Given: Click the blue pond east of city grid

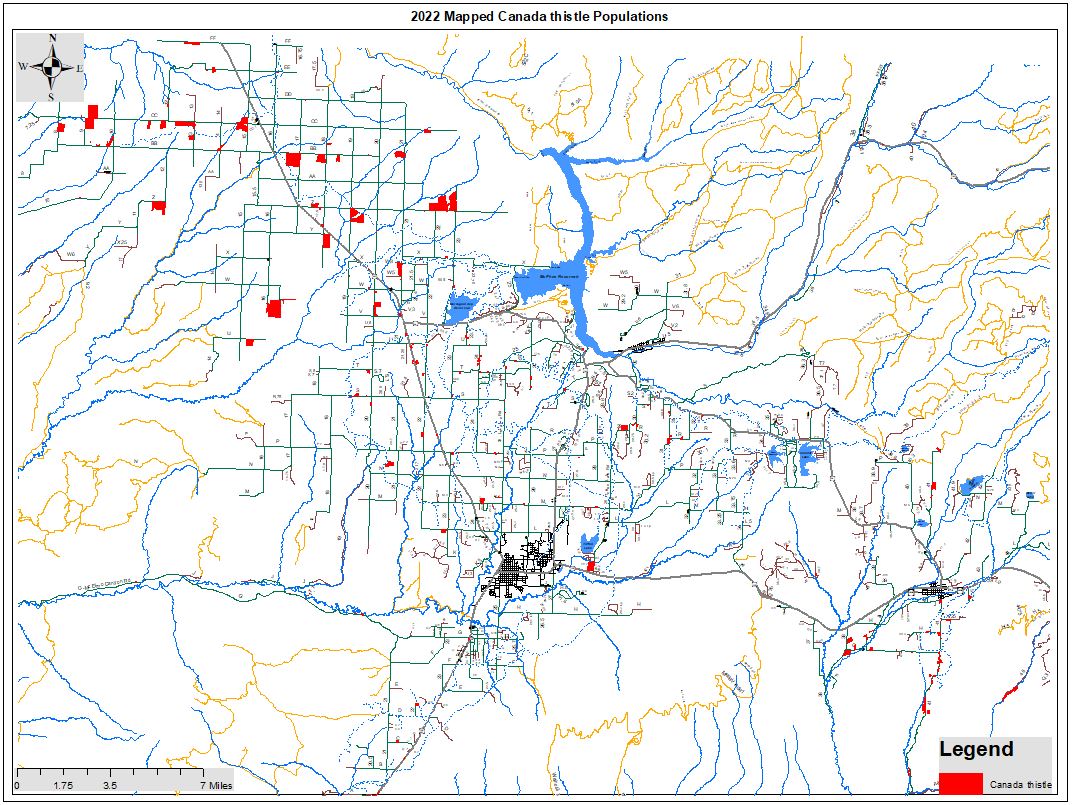Looking at the screenshot, I should (x=590, y=543).
